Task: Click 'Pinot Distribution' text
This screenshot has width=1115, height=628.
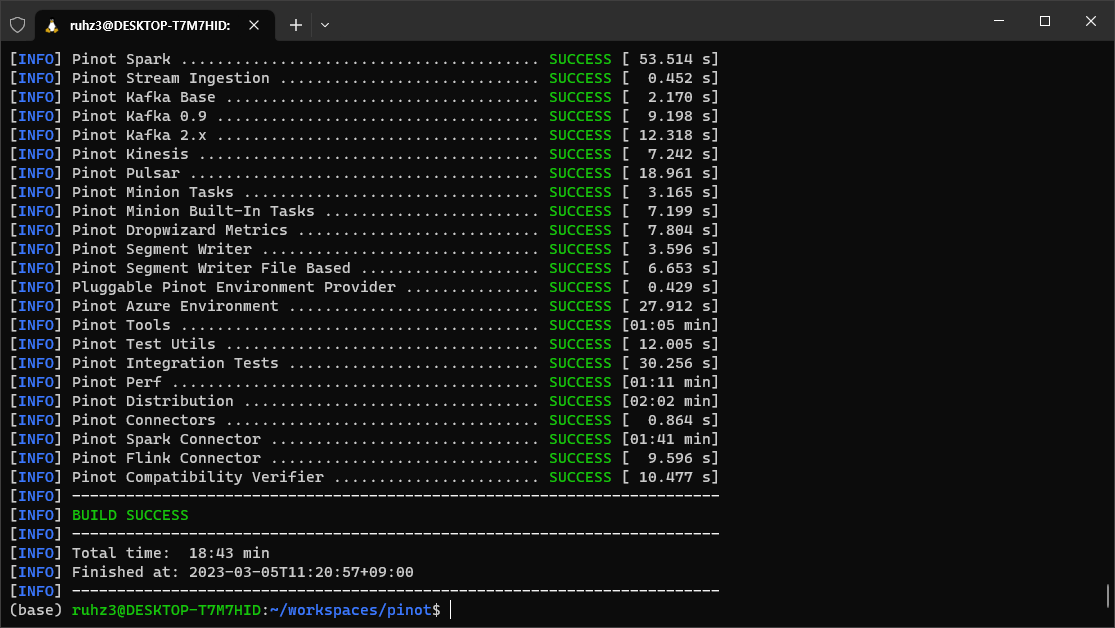Action: [x=153, y=401]
